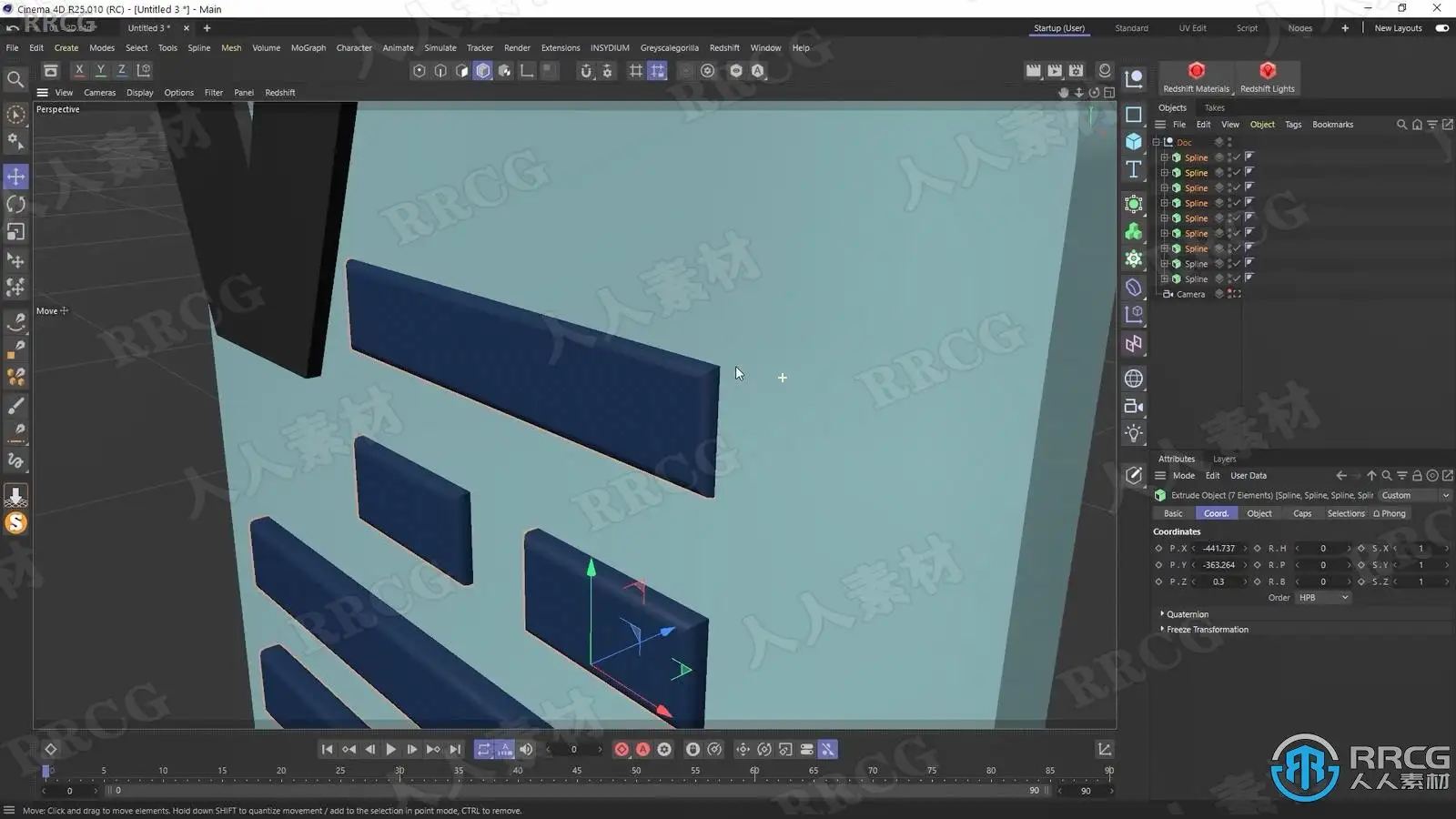The height and width of the screenshot is (819, 1456).
Task: Toggle sound playback speaker icon in timeline
Action: (x=526, y=749)
